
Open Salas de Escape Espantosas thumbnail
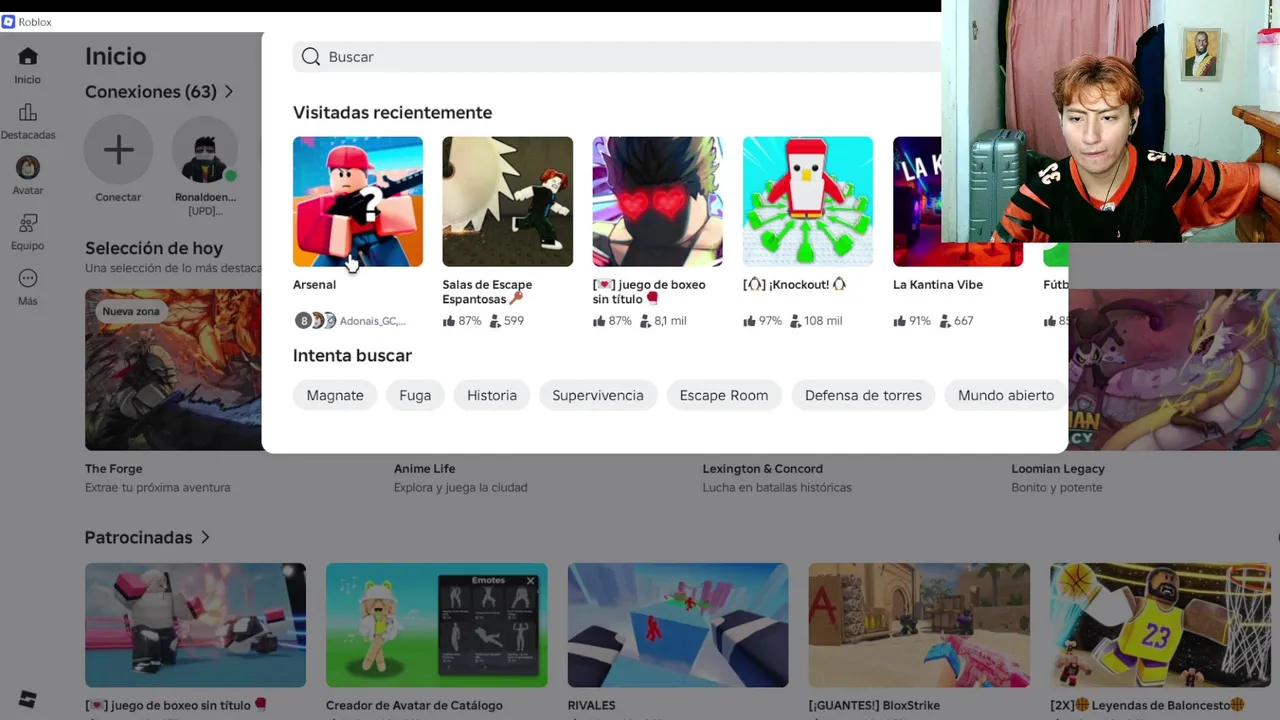pos(508,202)
